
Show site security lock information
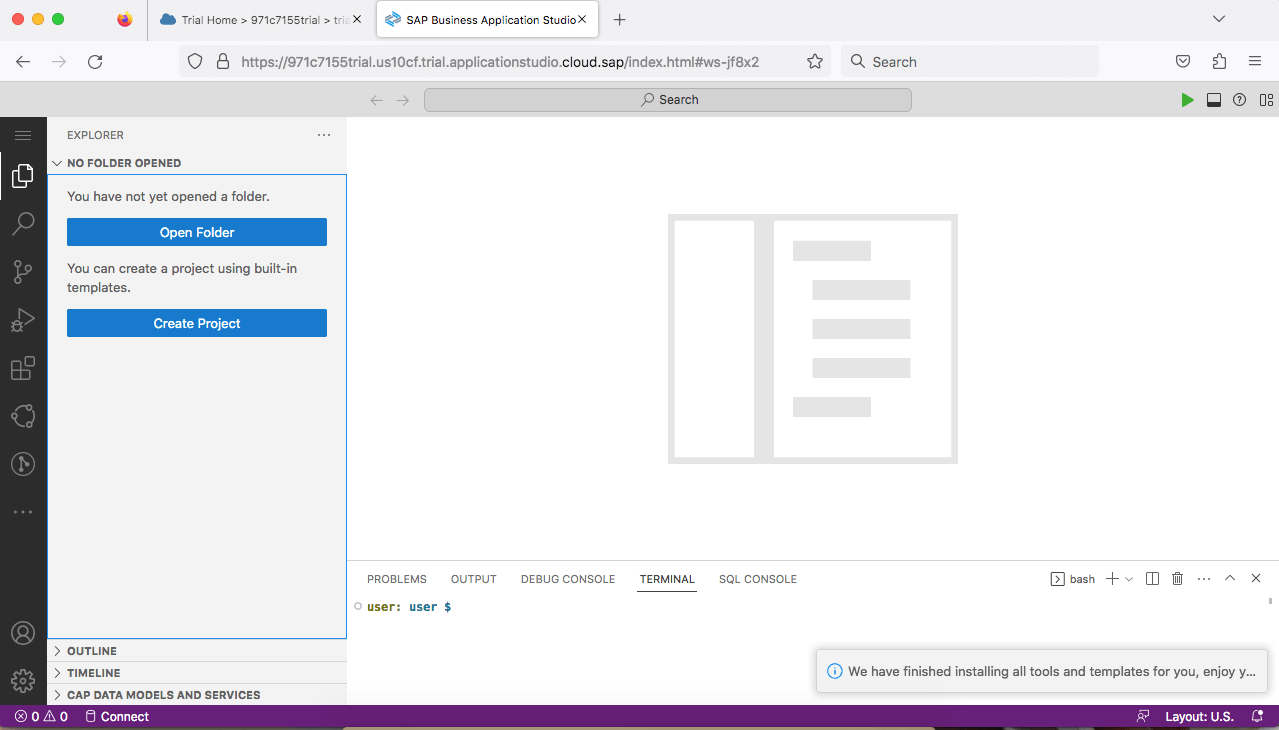223,62
